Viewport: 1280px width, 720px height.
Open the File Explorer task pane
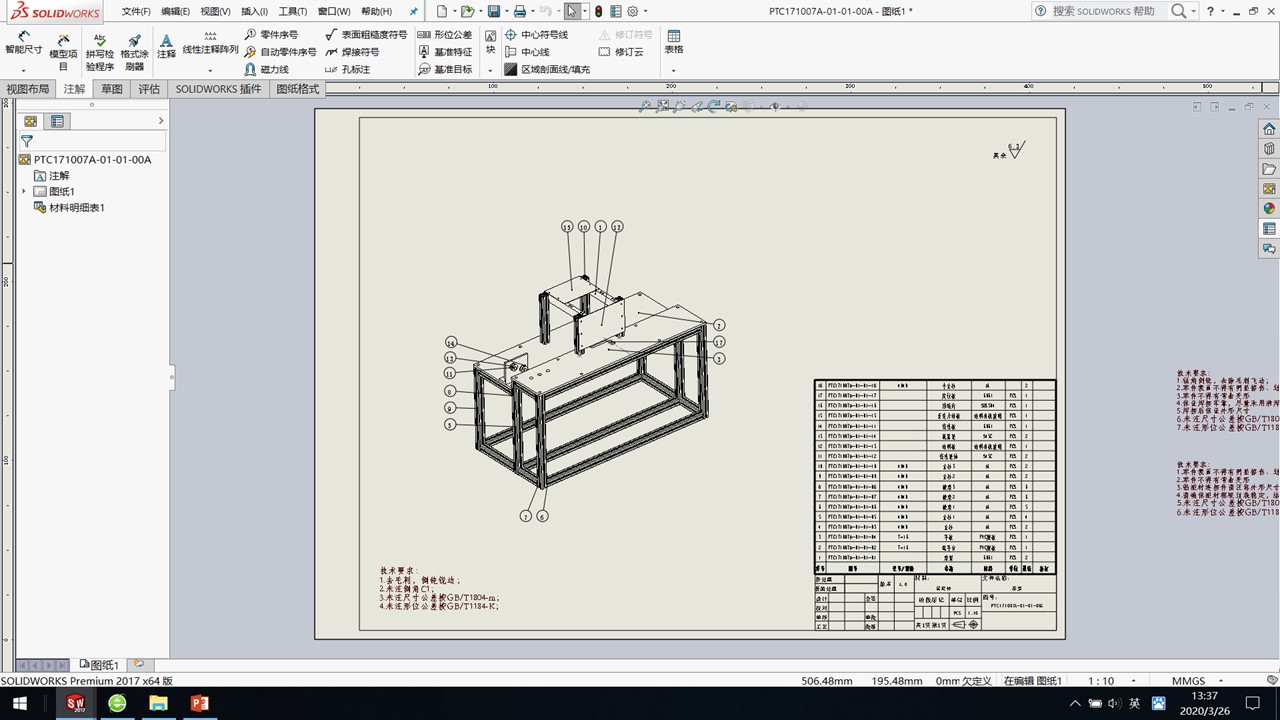click(1269, 169)
